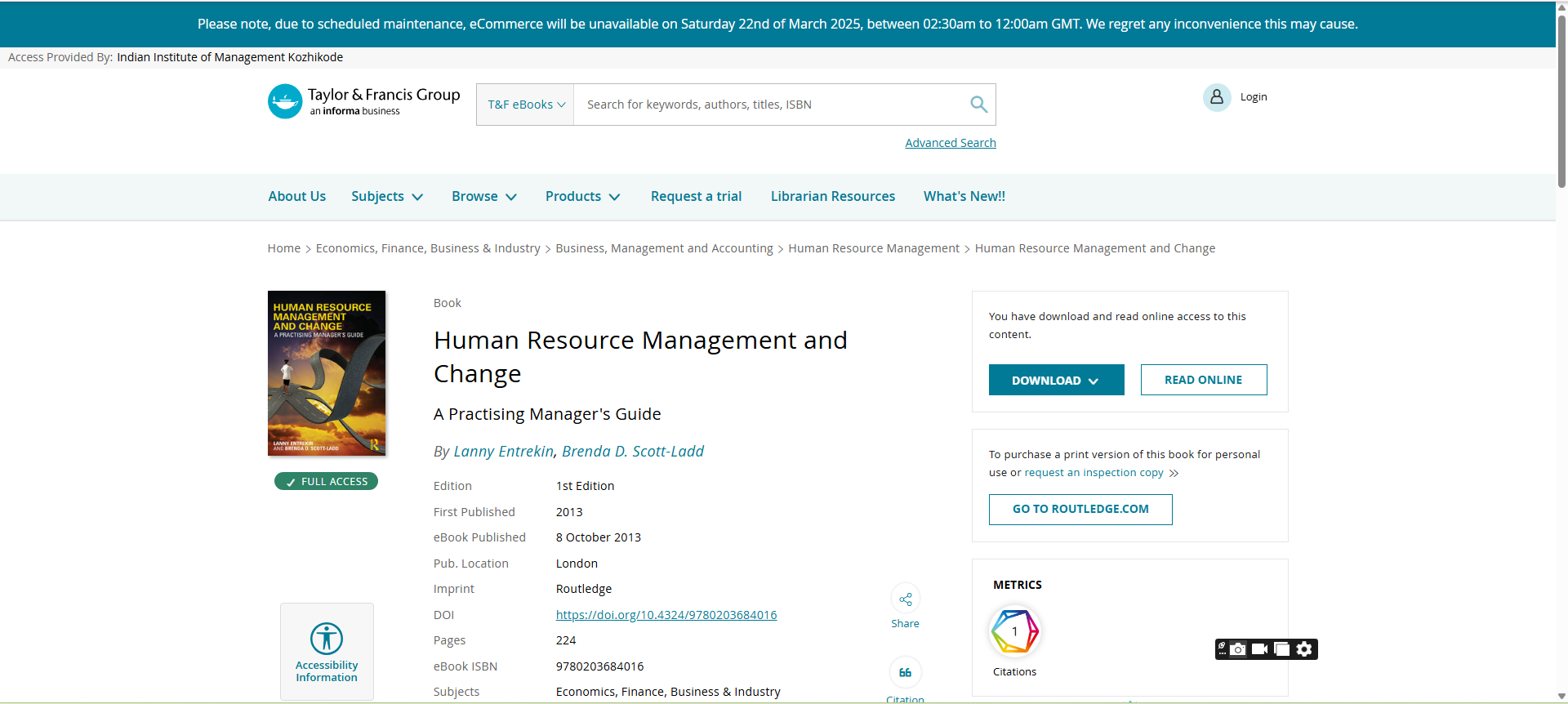Open the capture toolbar settings gear
The width and height of the screenshot is (1568, 704).
tap(1304, 649)
